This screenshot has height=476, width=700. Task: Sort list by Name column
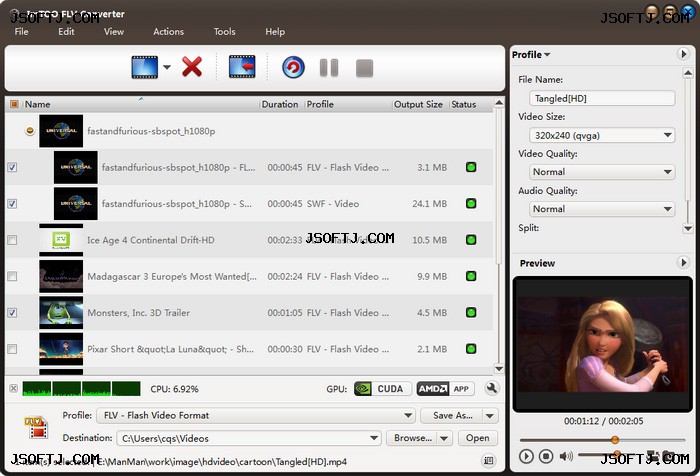click(x=141, y=104)
